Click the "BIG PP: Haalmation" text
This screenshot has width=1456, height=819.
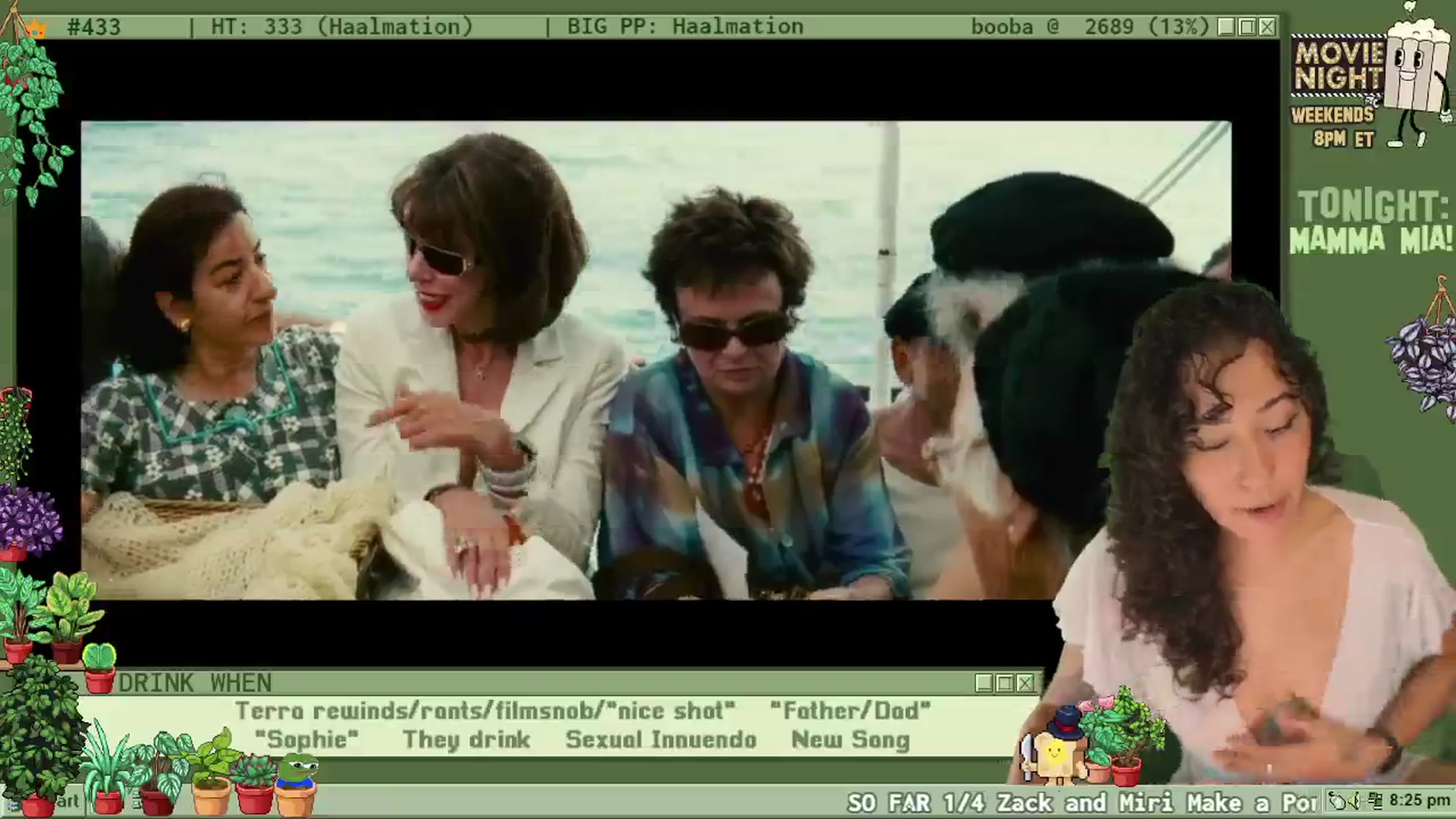(685, 27)
